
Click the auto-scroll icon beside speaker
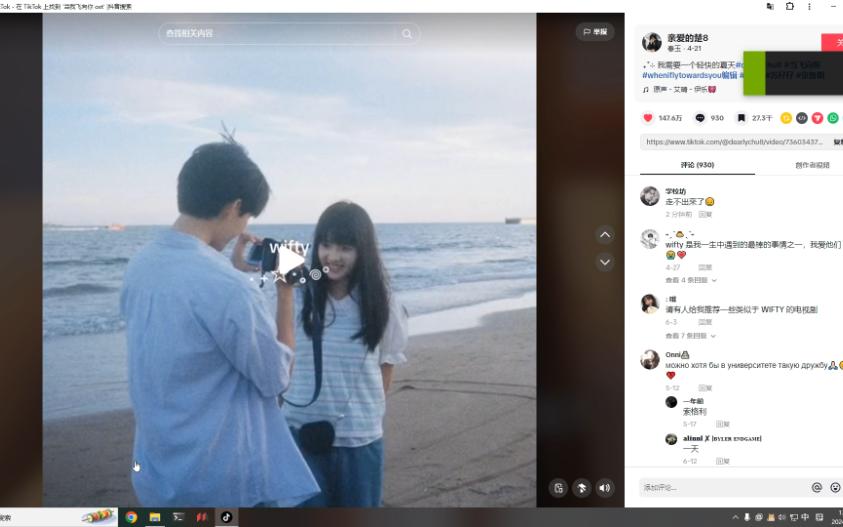582,488
